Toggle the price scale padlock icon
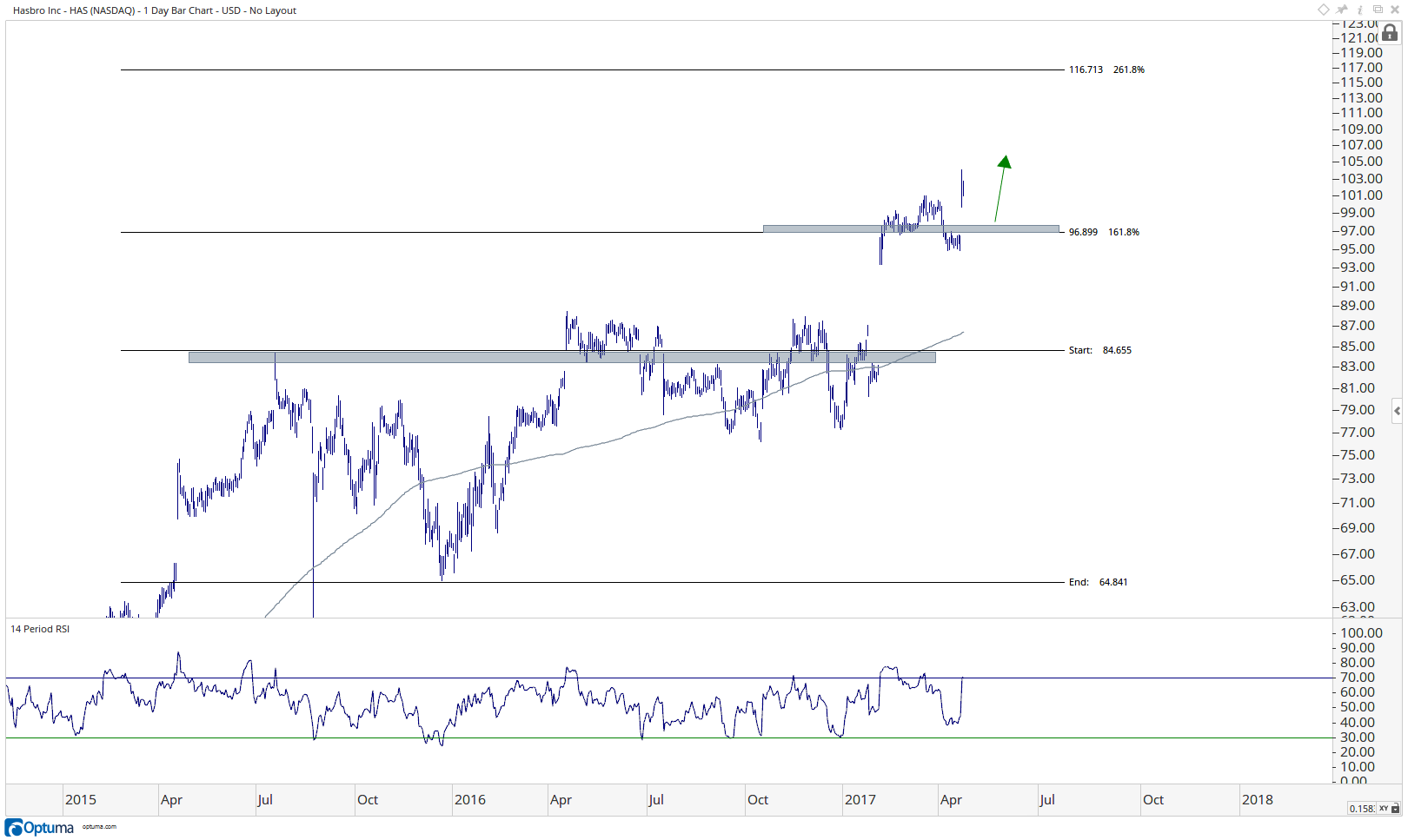The width and height of the screenshot is (1408, 840). (x=1390, y=33)
